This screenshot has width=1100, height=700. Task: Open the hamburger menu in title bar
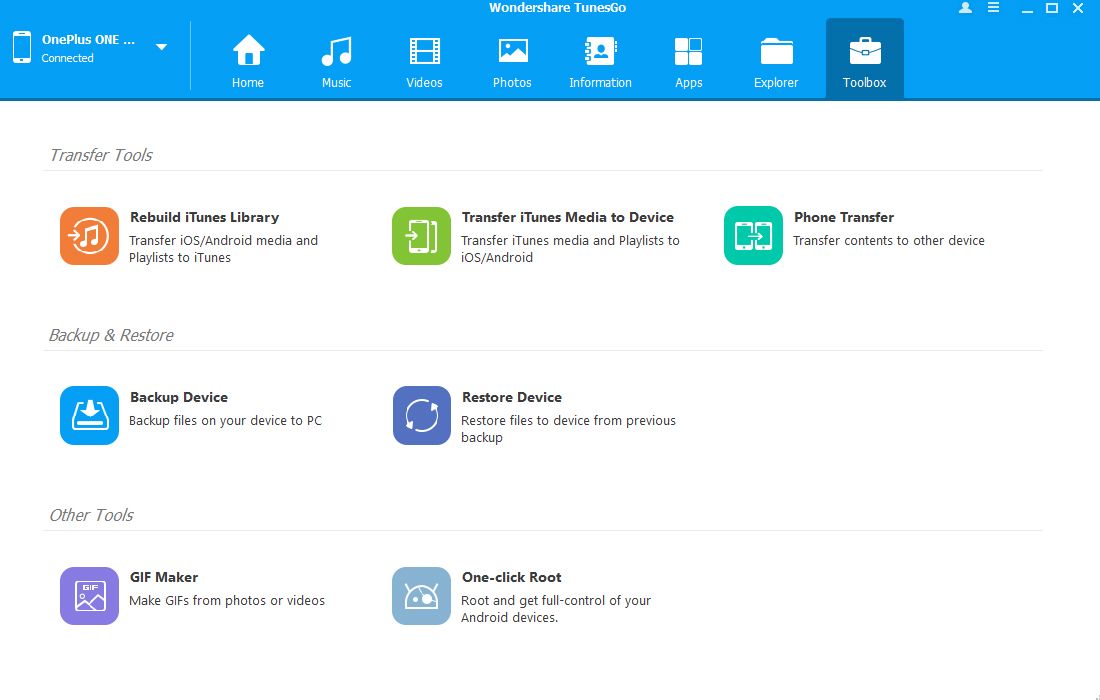coord(993,8)
